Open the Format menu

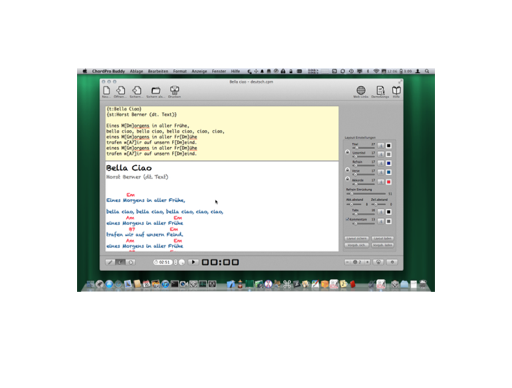pyautogui.click(x=180, y=71)
